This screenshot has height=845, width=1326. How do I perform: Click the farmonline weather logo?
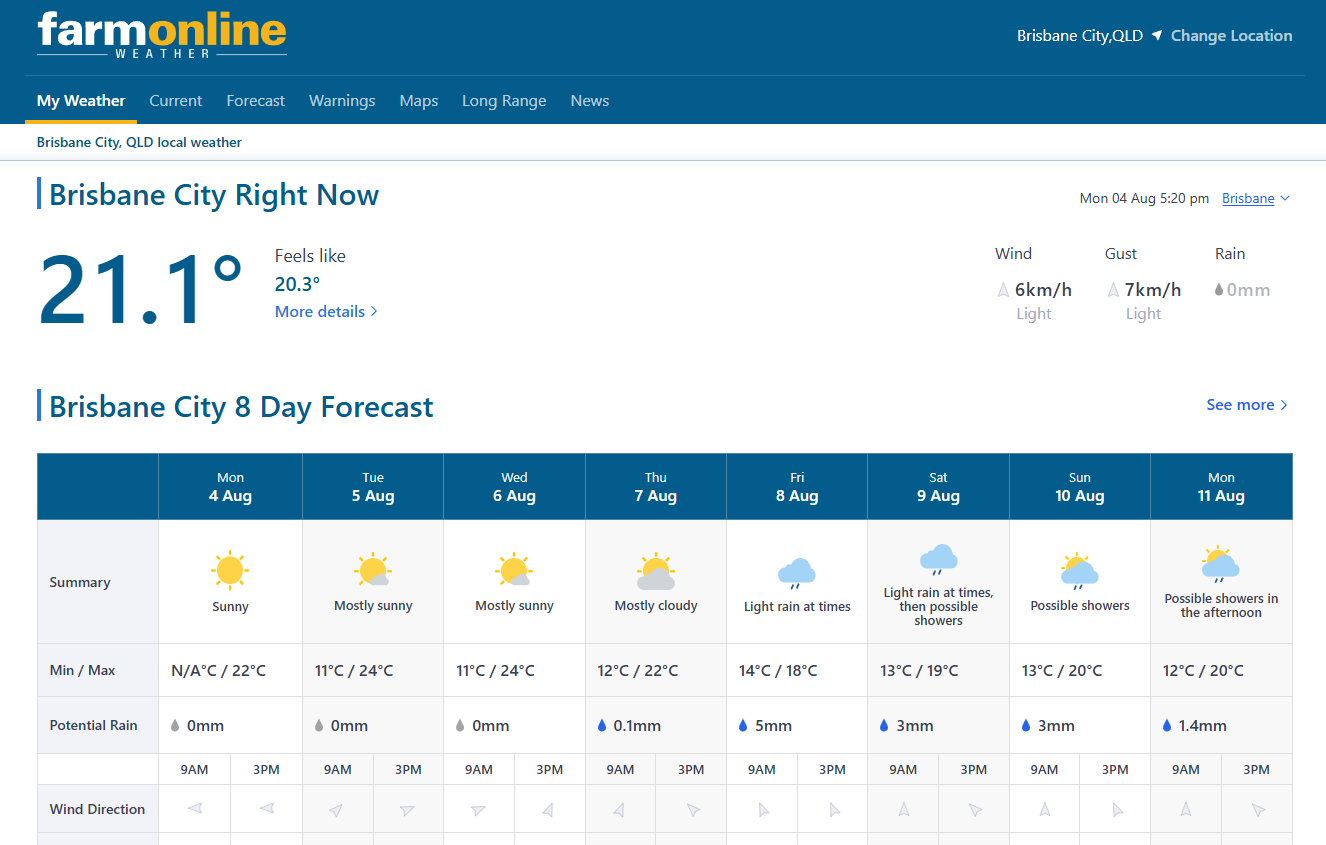tap(160, 34)
